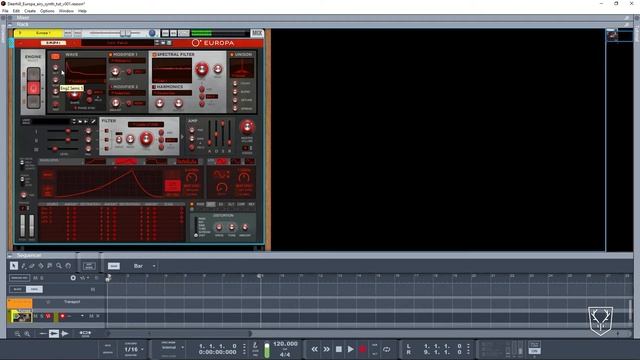Image resolution: width=640 pixels, height=360 pixels.
Task: Open the File menu
Action: click(5, 11)
